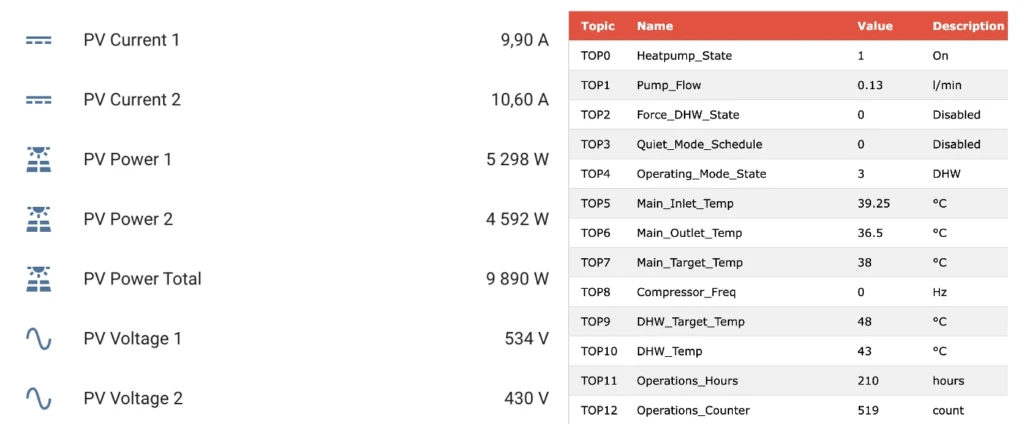Image resolution: width=1024 pixels, height=427 pixels.
Task: Click the PV Voltage 1 label
Action: tap(132, 339)
